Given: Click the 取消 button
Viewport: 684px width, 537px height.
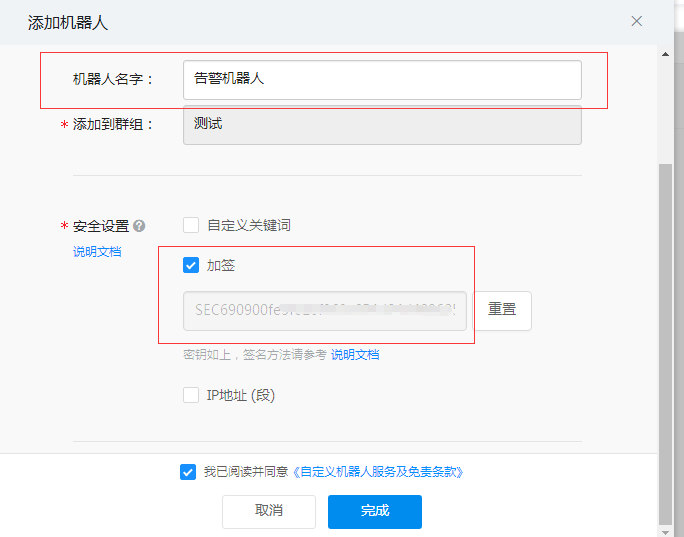Looking at the screenshot, I should pos(269,511).
